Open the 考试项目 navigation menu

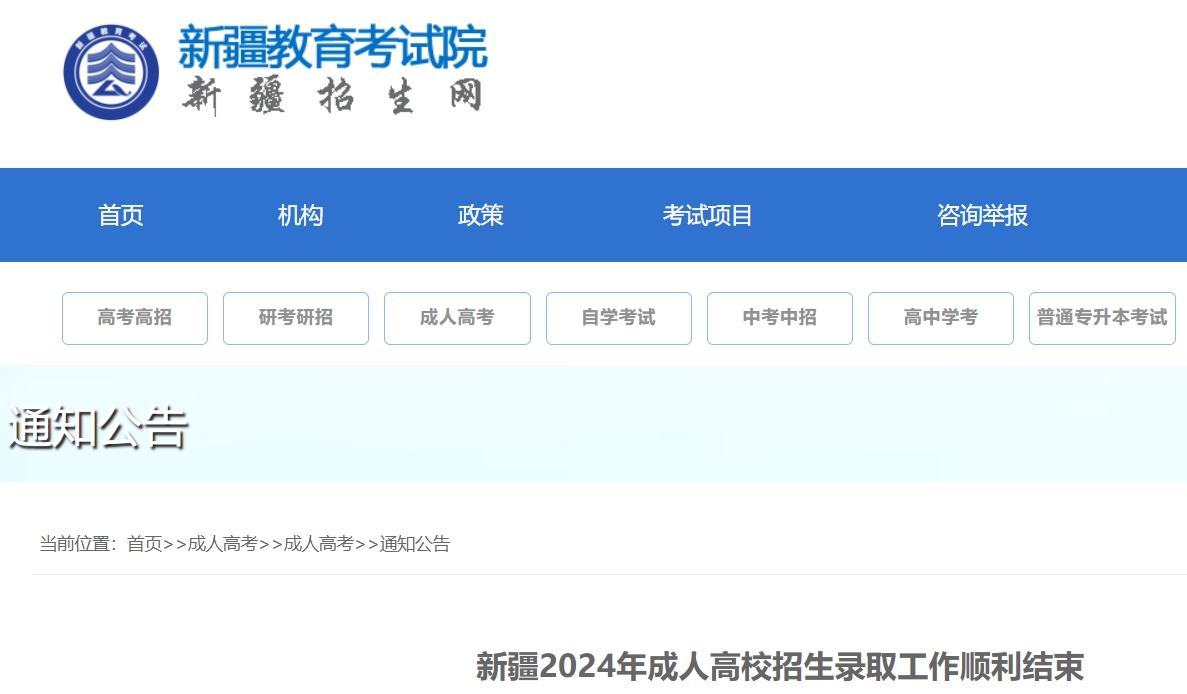pos(707,215)
